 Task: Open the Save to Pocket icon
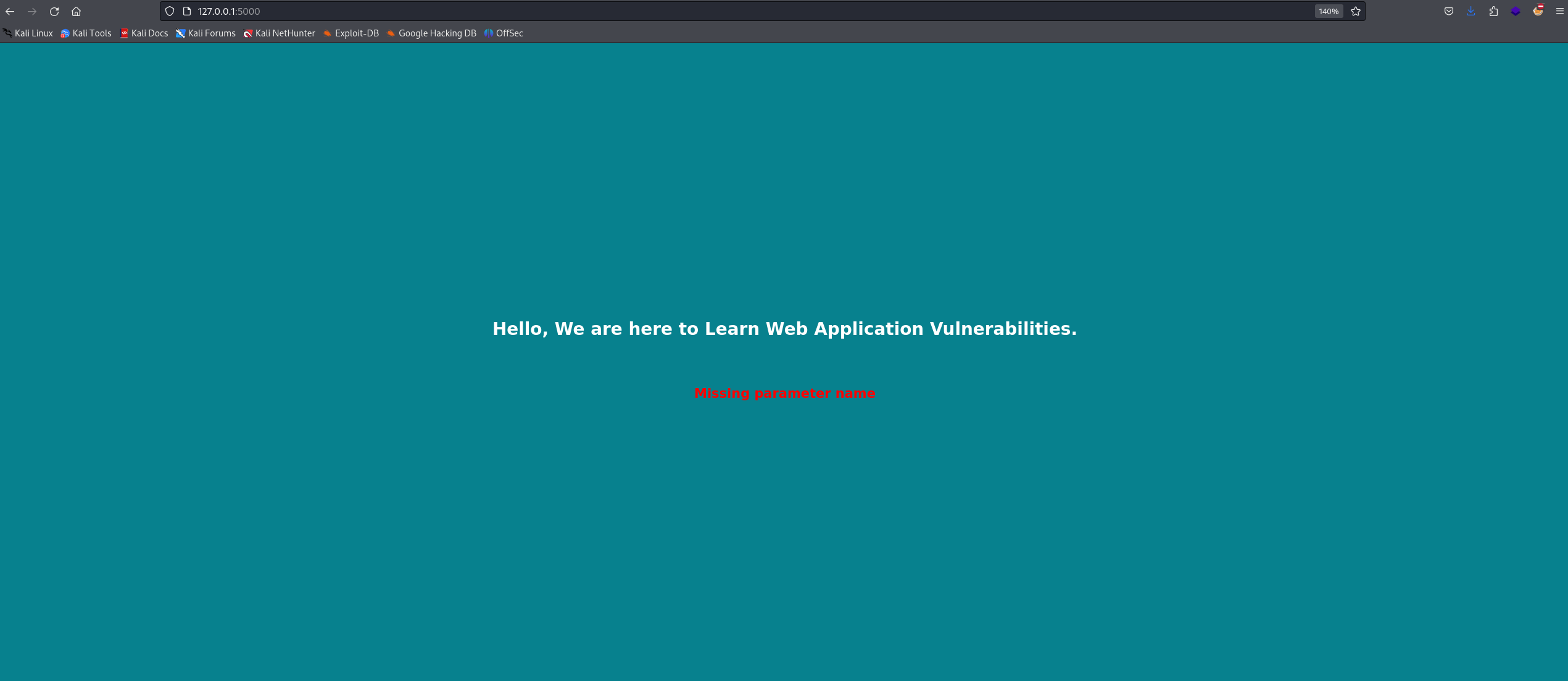[x=1449, y=11]
